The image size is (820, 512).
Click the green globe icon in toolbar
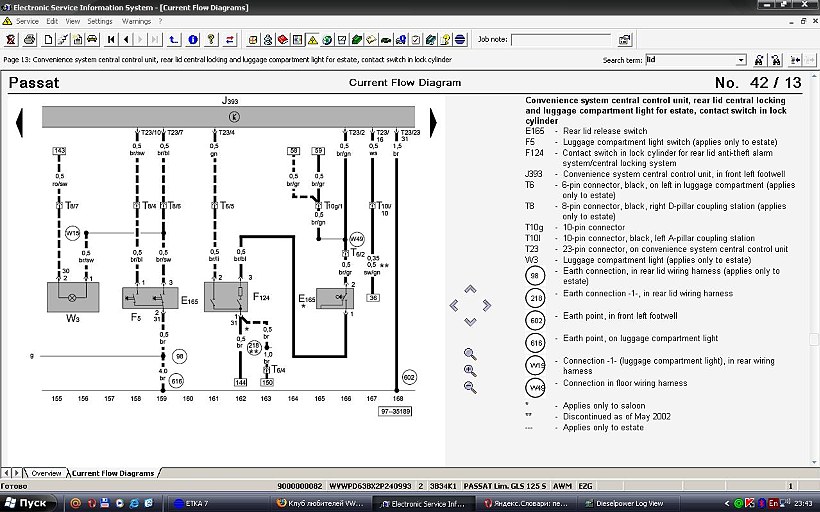pyautogui.click(x=327, y=39)
